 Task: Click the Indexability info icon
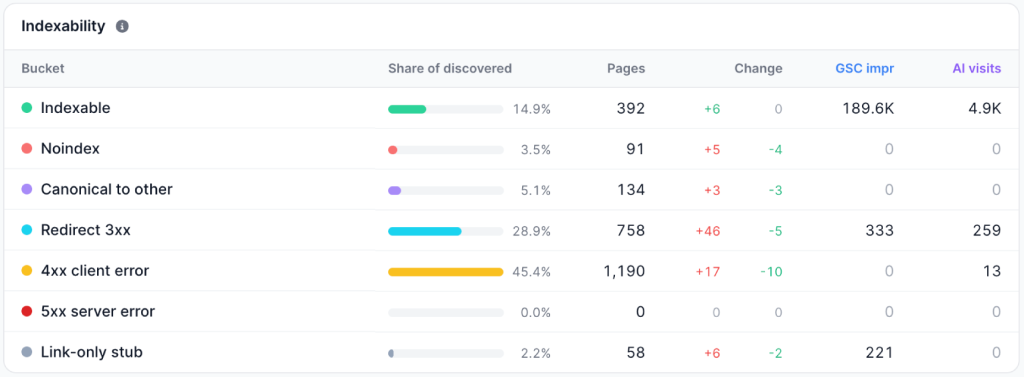click(x=122, y=27)
